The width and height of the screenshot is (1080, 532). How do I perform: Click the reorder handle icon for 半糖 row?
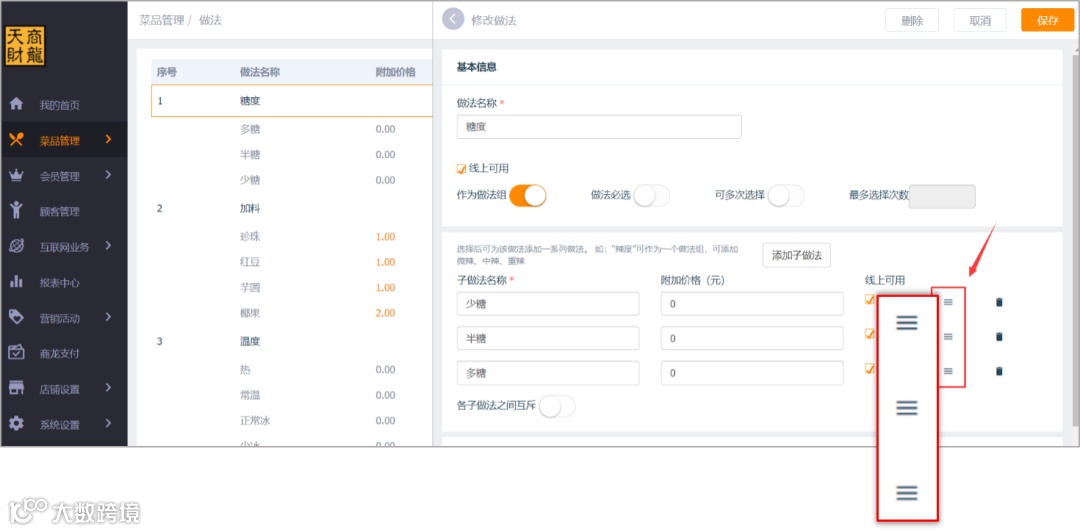pos(948,336)
